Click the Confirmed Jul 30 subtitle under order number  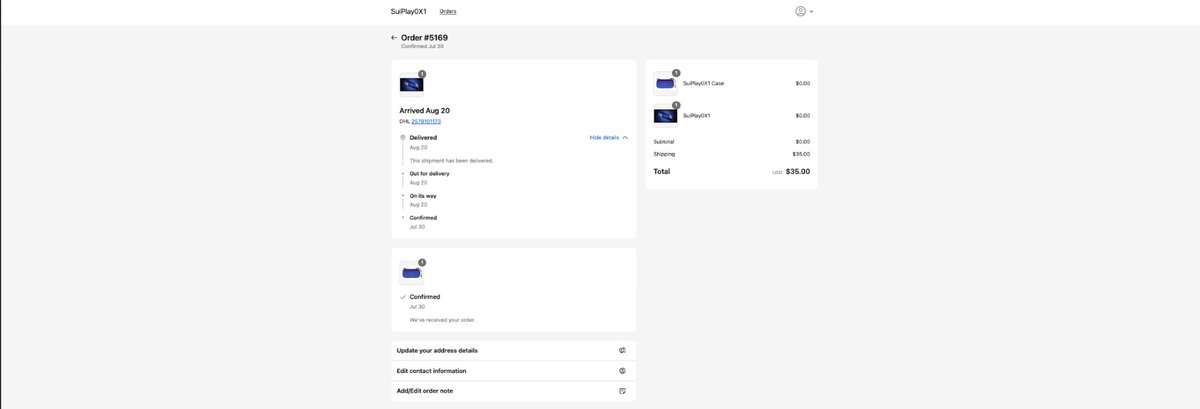422,47
